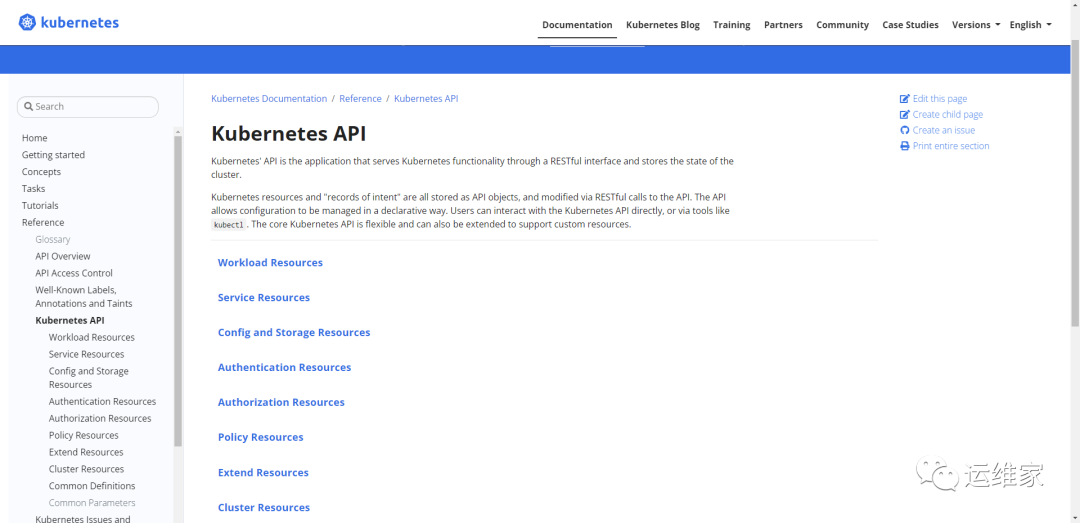Open Policy Resources in sidebar
Image resolution: width=1080 pixels, height=523 pixels.
[83, 435]
